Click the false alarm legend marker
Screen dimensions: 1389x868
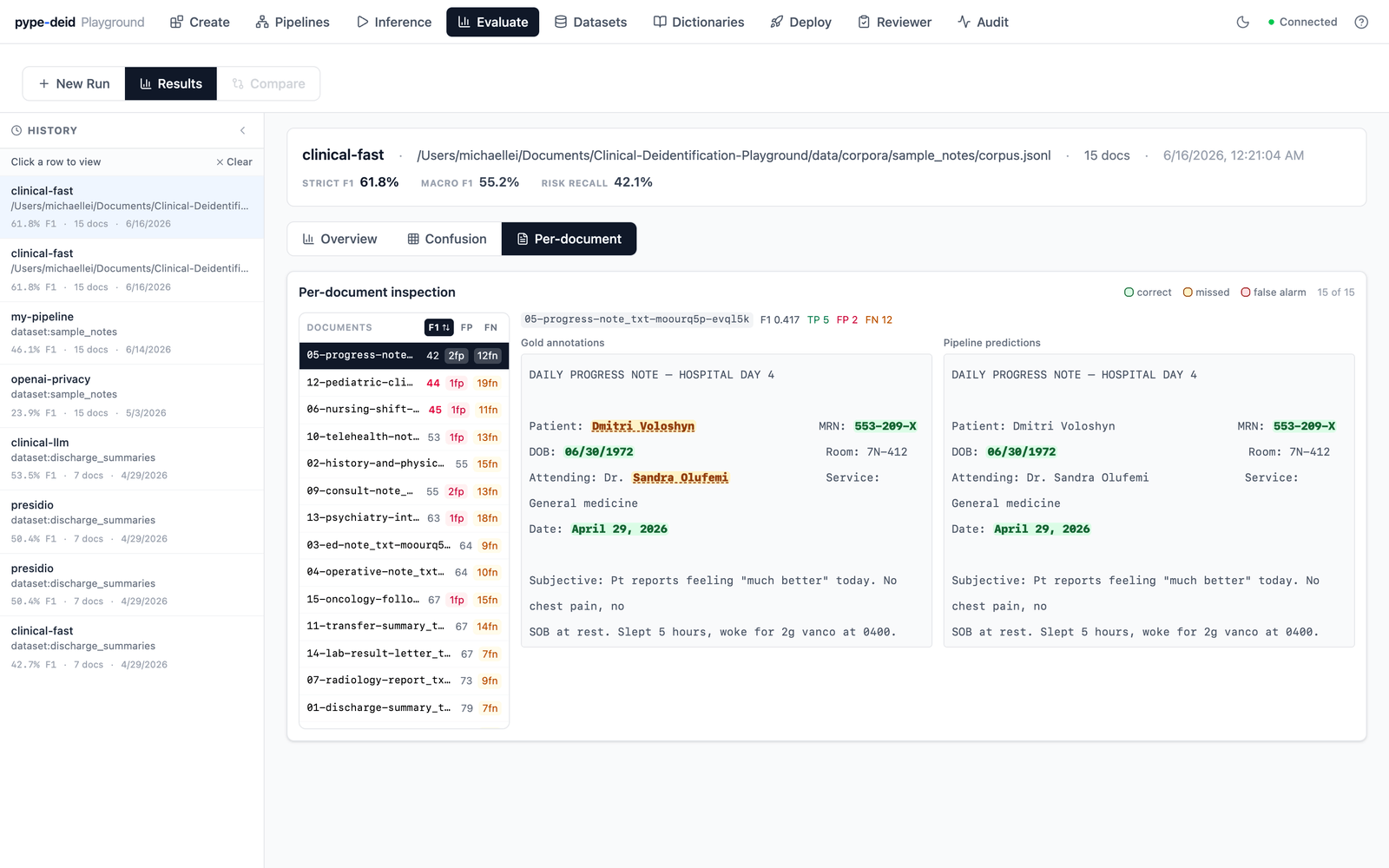pyautogui.click(x=1246, y=293)
